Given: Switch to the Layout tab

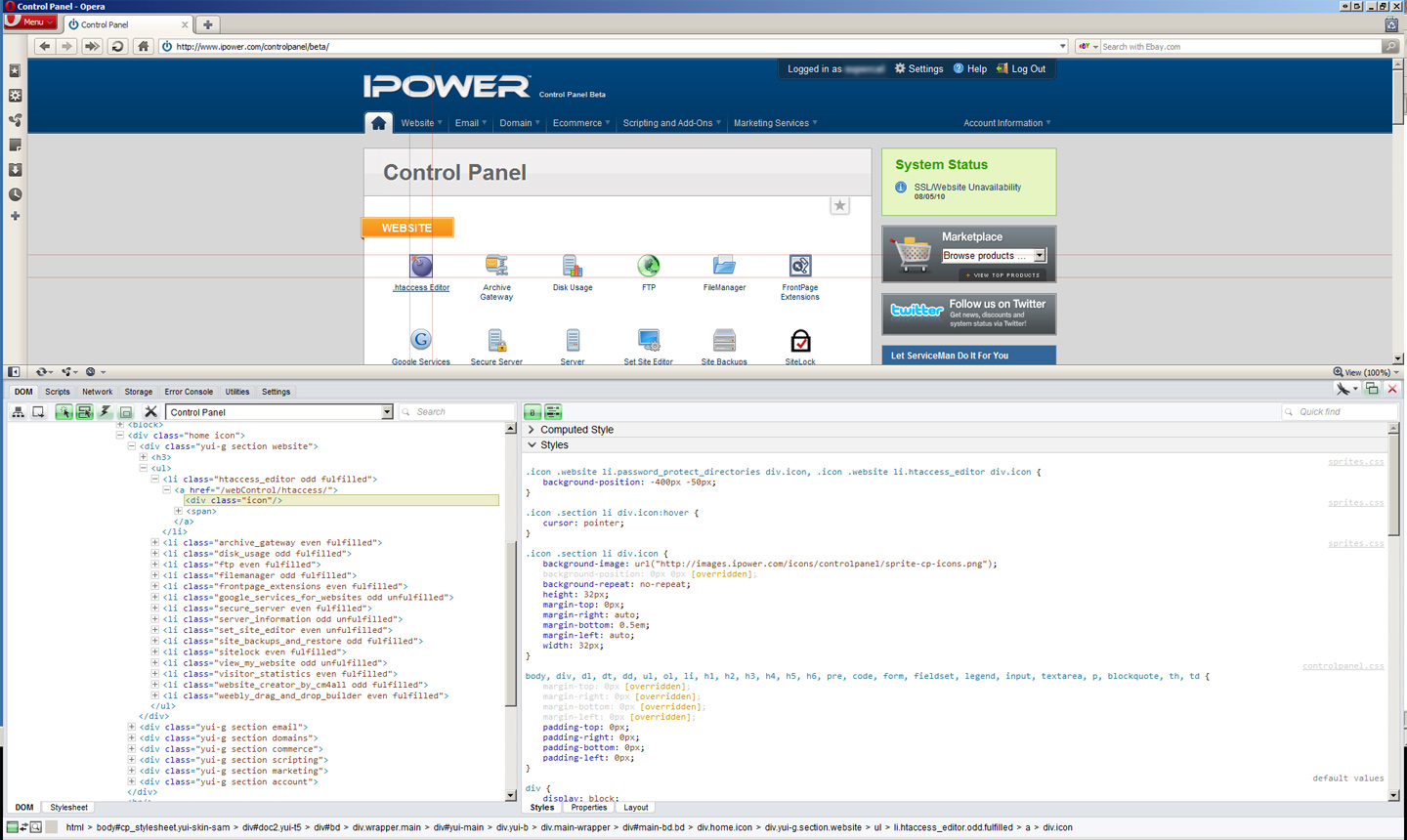Looking at the screenshot, I should 636,808.
